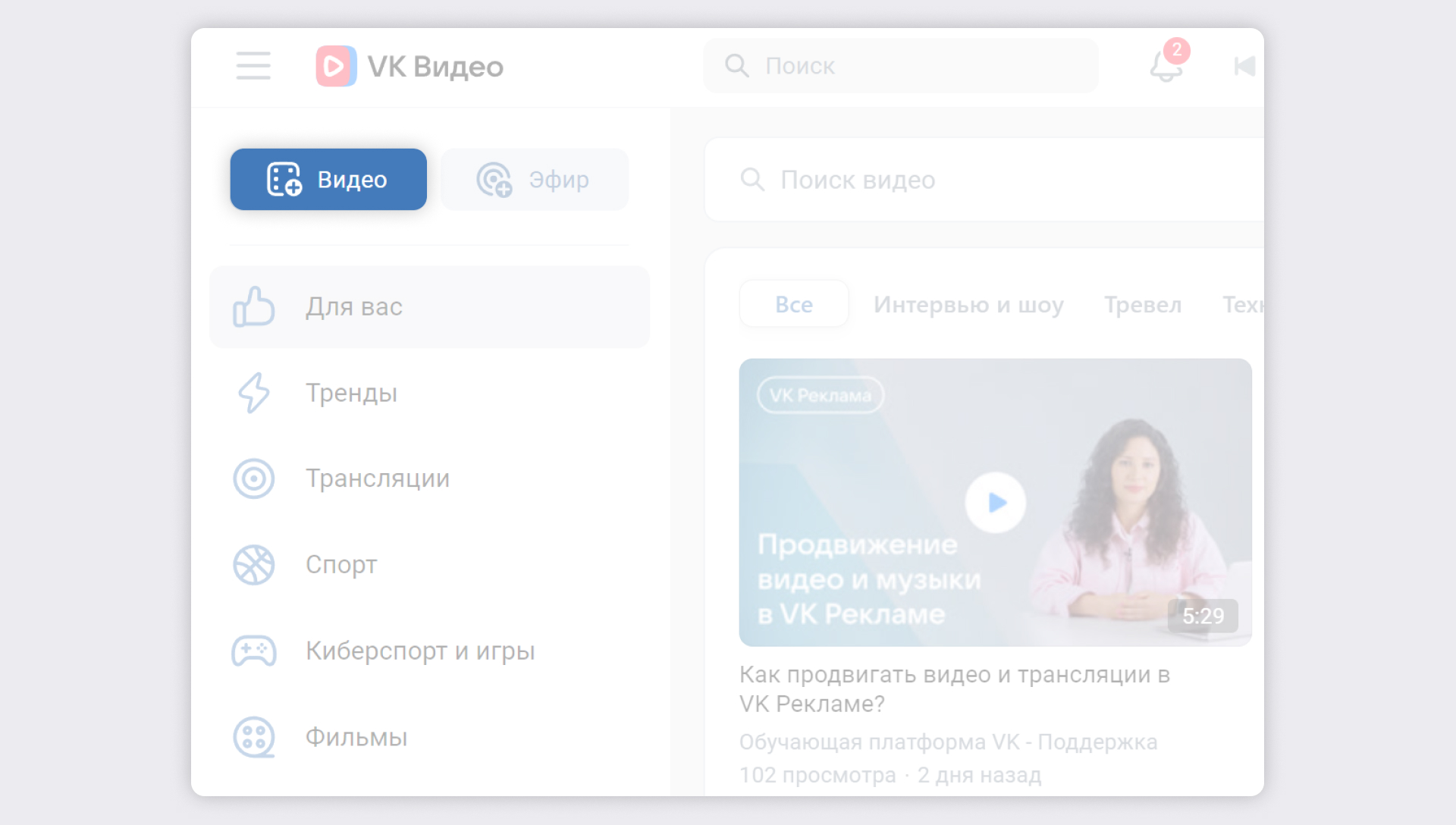Open Для вас section in sidebar

pos(429,306)
